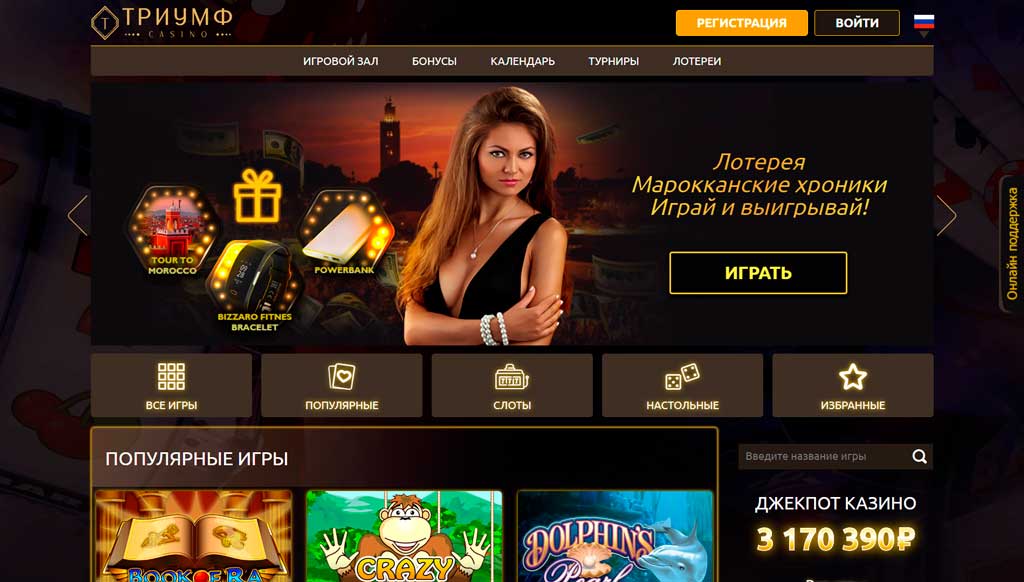
Task: Open the Все игры grid icon
Action: 171,377
